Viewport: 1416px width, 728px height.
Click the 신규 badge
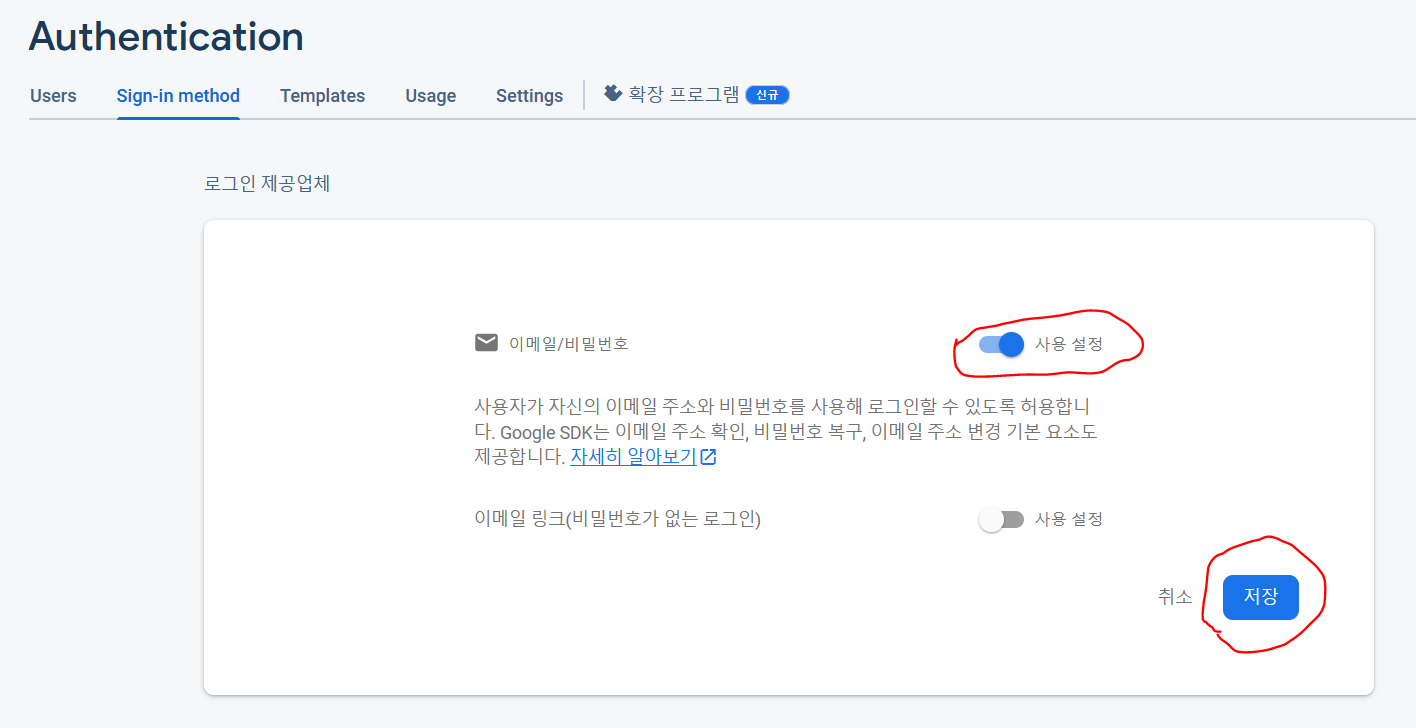coord(767,95)
